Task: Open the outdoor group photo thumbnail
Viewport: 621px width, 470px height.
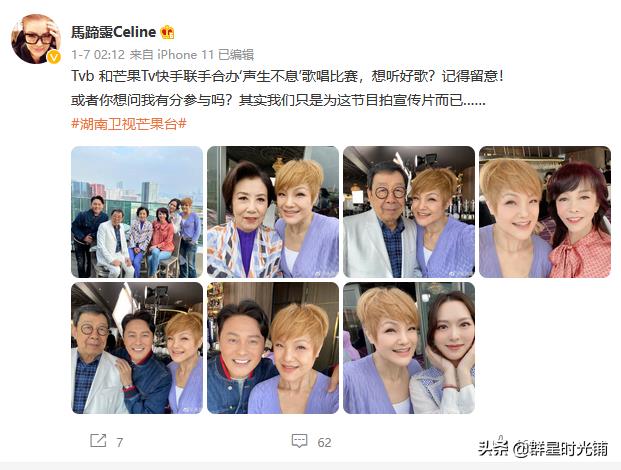Action: (137, 212)
